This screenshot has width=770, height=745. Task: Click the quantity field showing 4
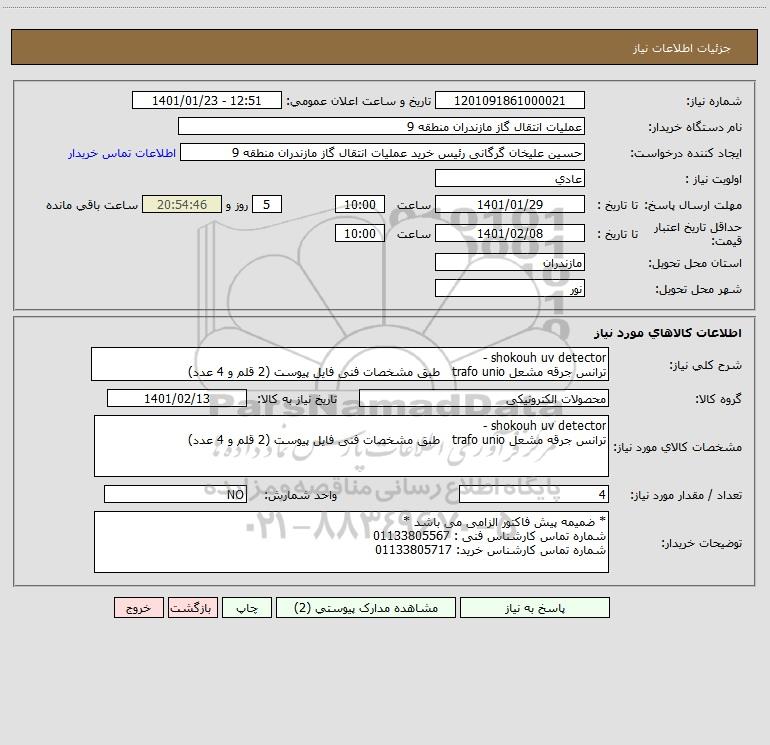(x=534, y=494)
